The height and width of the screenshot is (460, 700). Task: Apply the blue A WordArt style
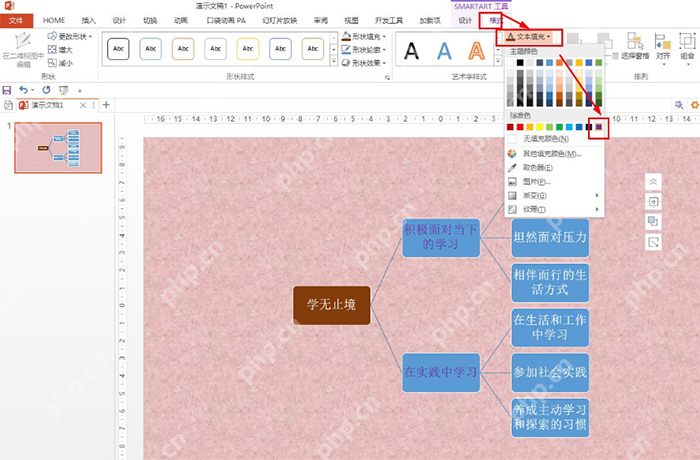pyautogui.click(x=444, y=50)
